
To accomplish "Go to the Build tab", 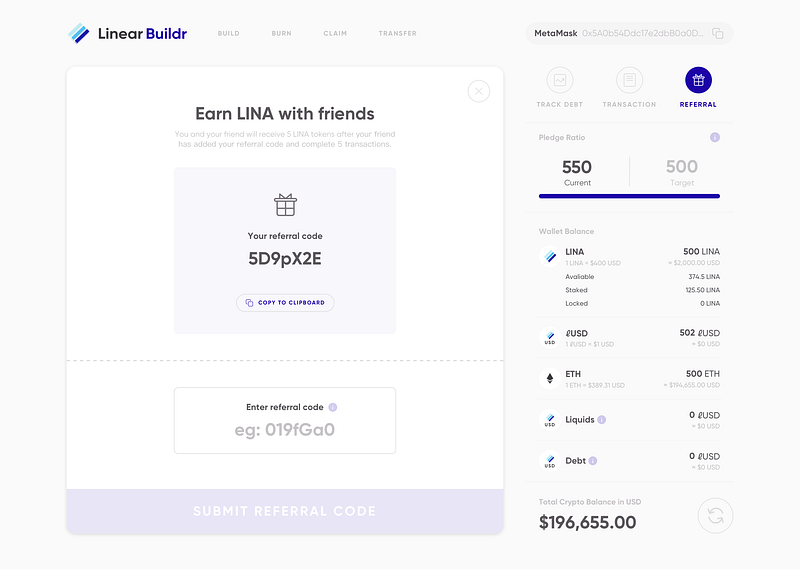I will 229,34.
